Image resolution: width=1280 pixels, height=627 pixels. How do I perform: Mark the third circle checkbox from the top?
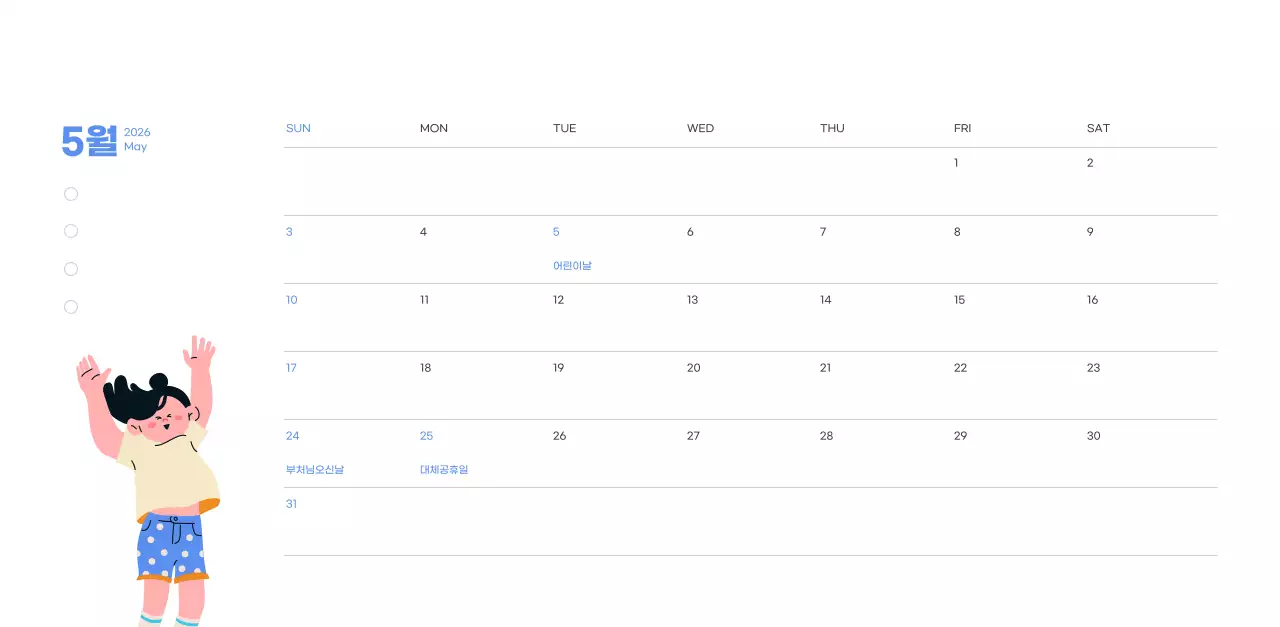pos(71,269)
